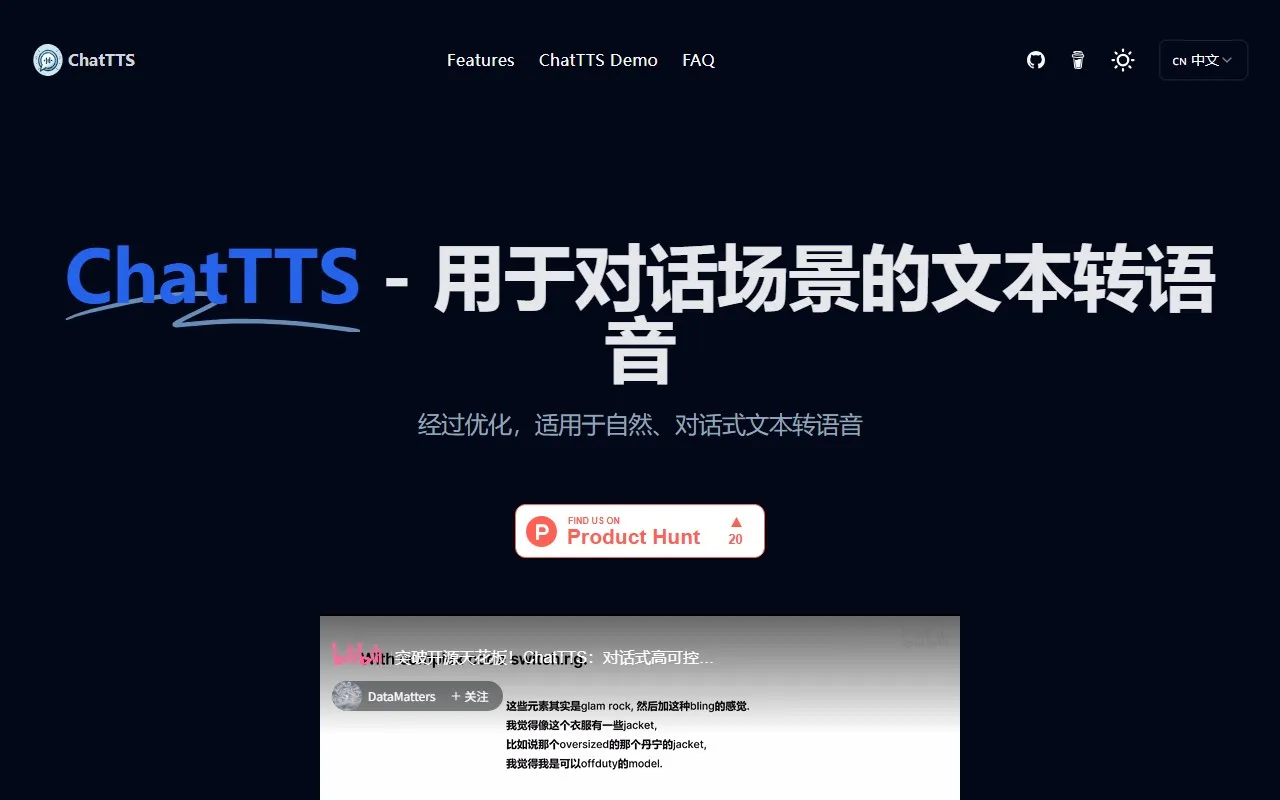Go to the Features nav item

(480, 60)
